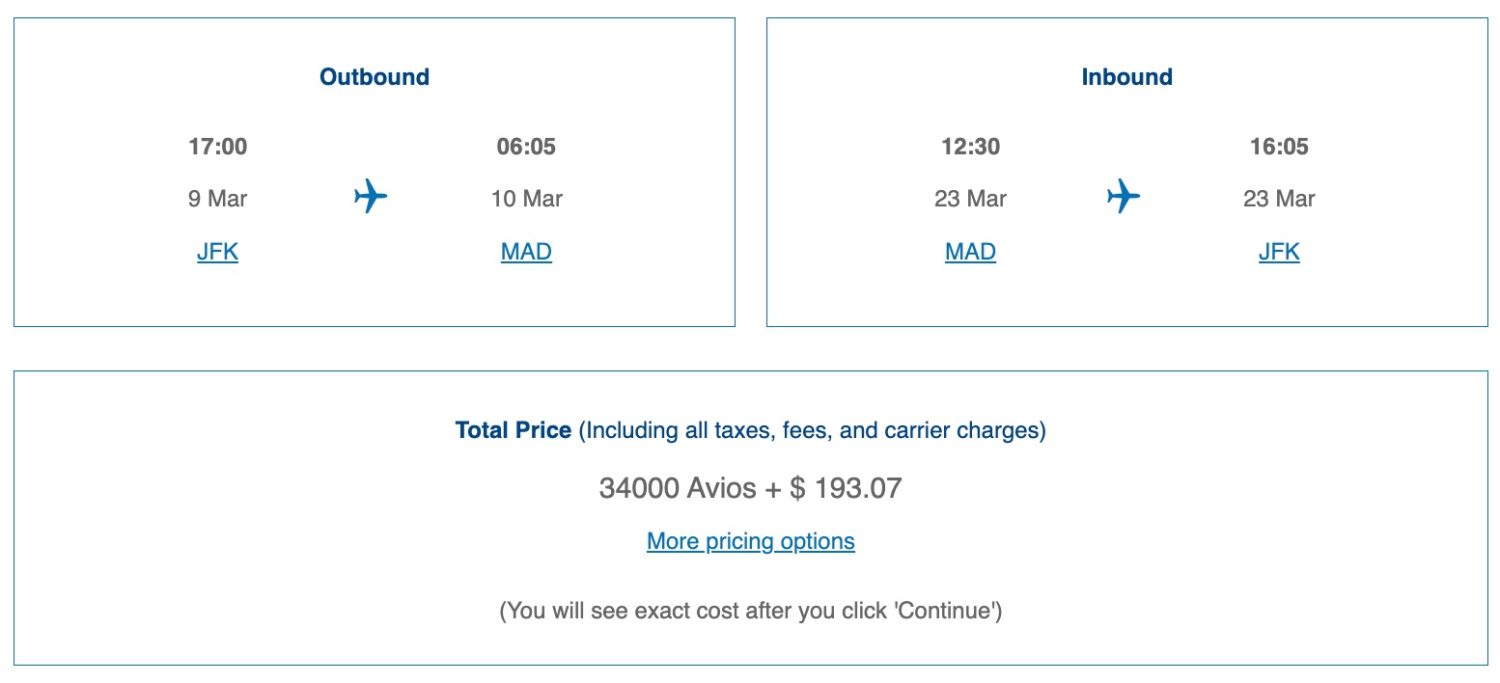Select the 16:05 Inbound arrival time
Screen dimensions: 1500x683
coord(1279,146)
